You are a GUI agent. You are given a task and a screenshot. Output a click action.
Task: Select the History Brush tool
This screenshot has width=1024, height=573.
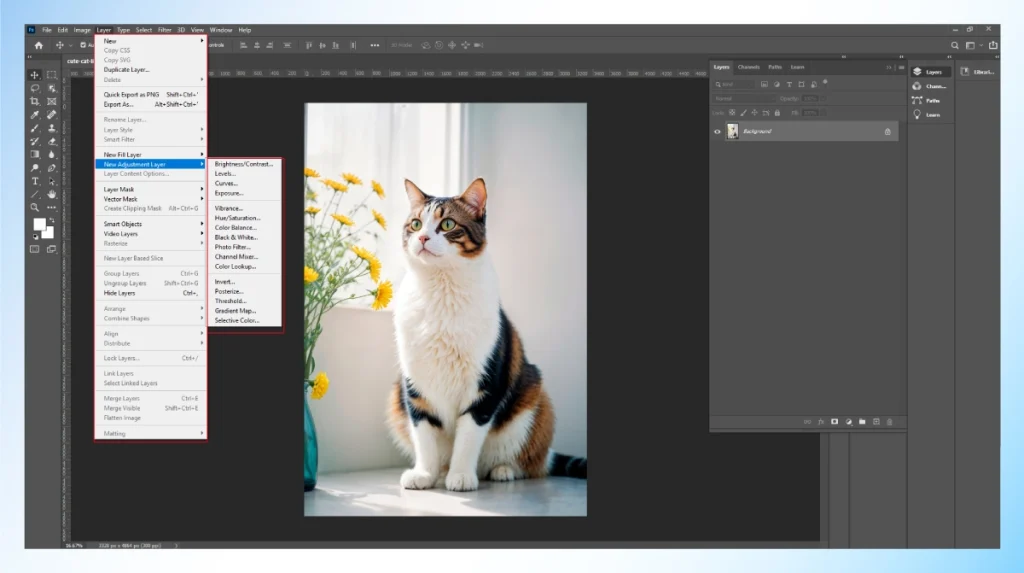(35, 141)
